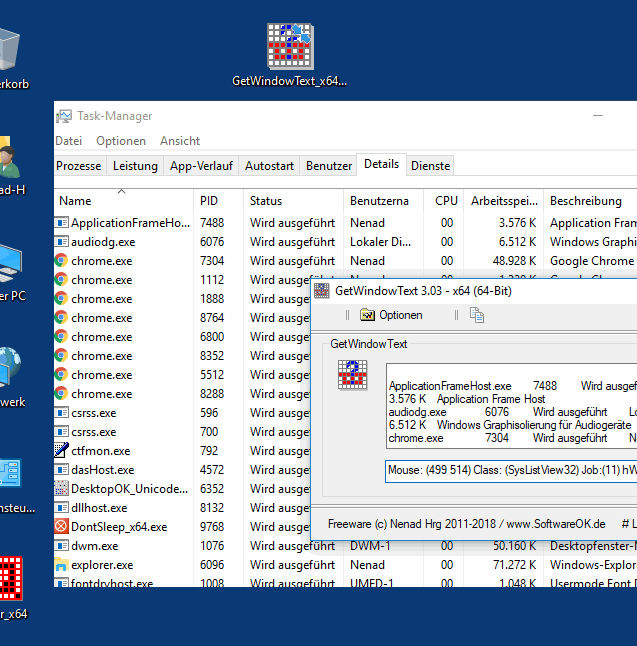The image size is (637, 646).
Task: Select the audiodg.exe process icon
Action: pos(61,241)
